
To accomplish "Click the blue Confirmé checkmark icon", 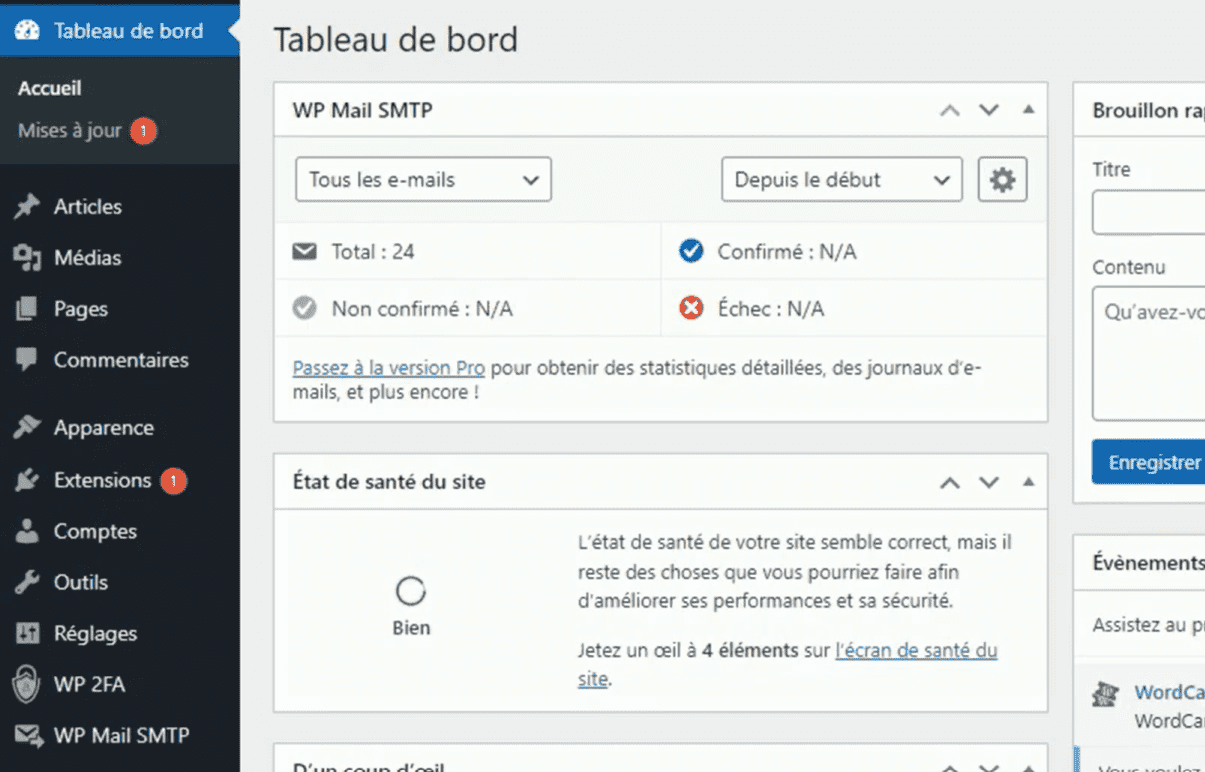I will (x=691, y=251).
